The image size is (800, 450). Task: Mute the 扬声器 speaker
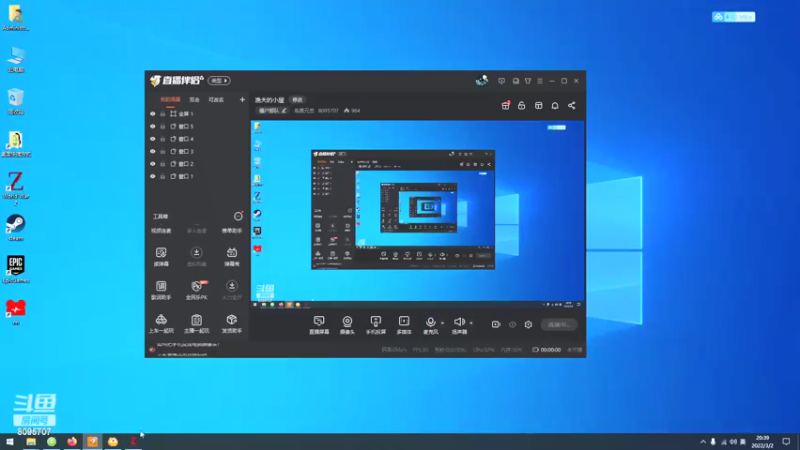(459, 324)
